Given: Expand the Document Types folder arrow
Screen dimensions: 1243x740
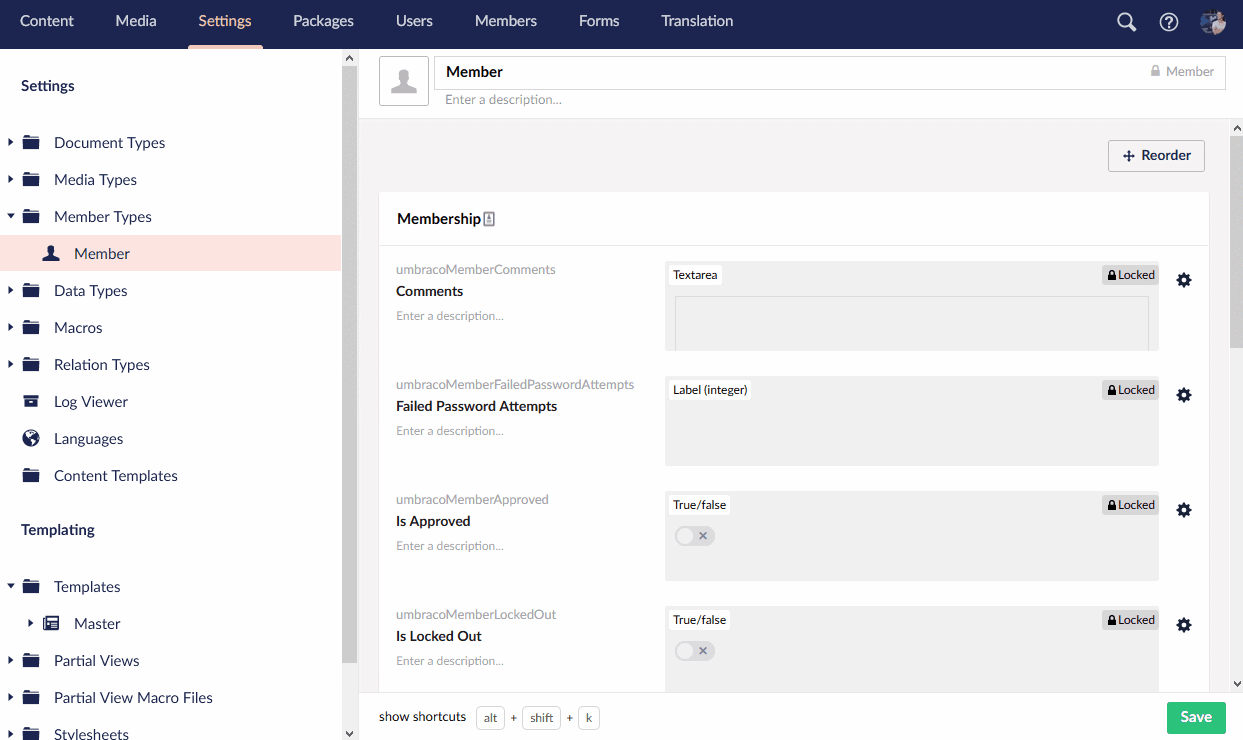Looking at the screenshot, I should coord(11,143).
